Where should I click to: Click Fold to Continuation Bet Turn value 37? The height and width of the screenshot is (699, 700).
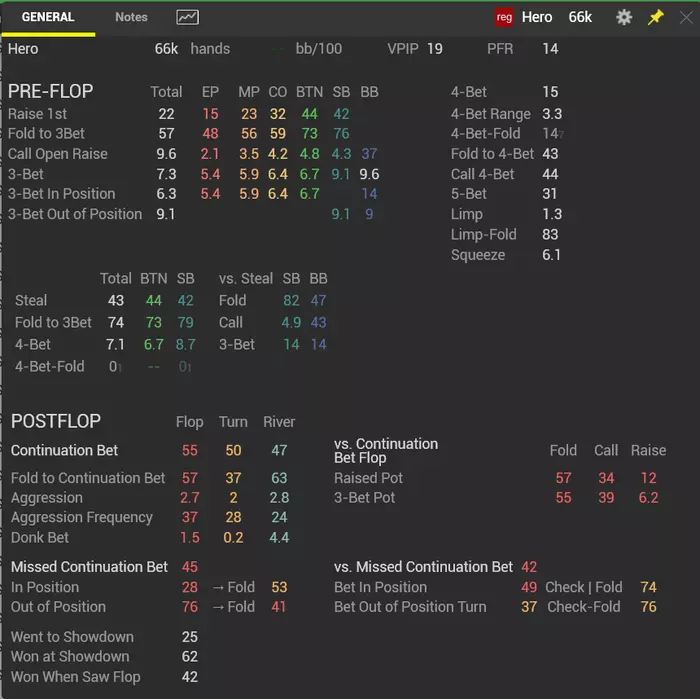click(233, 478)
